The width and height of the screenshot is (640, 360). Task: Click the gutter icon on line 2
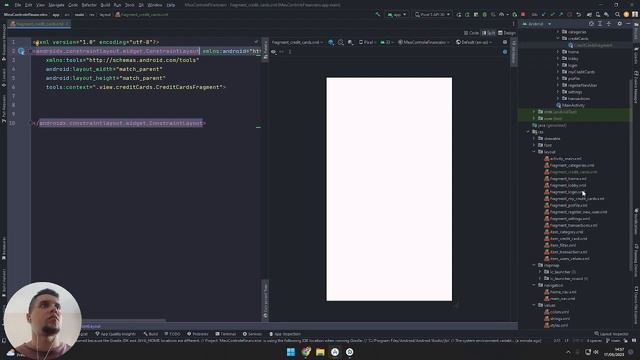(x=21, y=51)
